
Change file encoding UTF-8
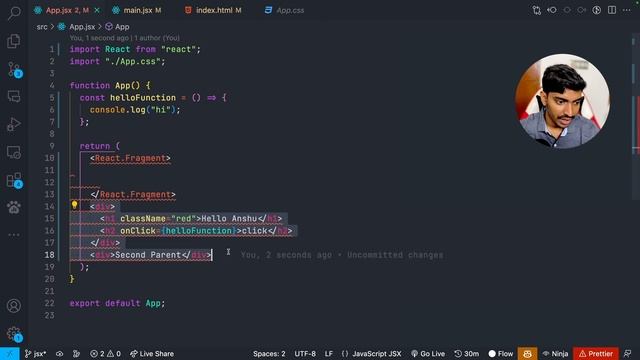click(305, 353)
